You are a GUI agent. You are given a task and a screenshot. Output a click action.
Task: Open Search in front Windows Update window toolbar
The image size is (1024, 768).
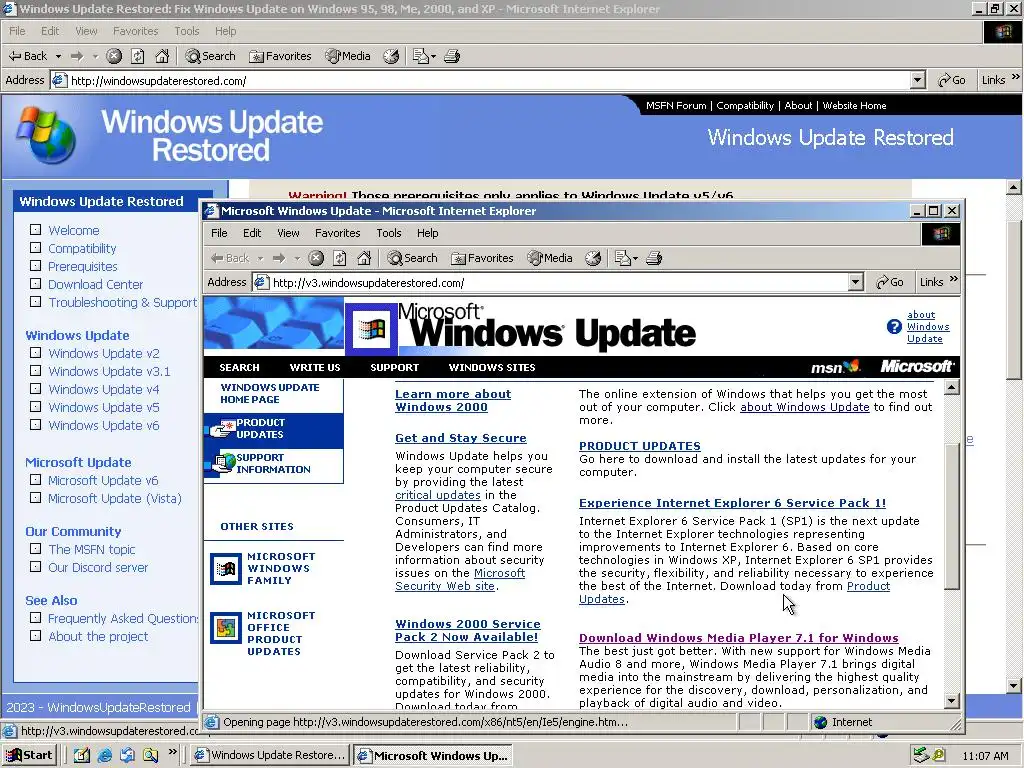pyautogui.click(x=412, y=258)
